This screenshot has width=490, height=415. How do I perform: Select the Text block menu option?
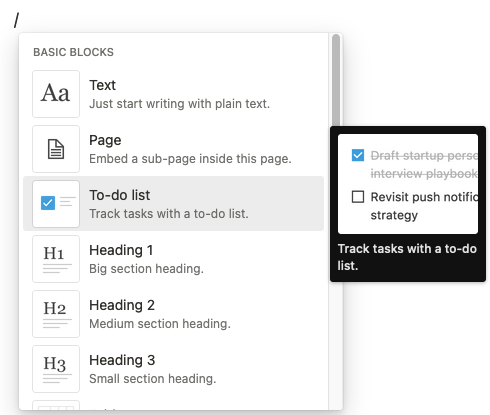tap(173, 94)
